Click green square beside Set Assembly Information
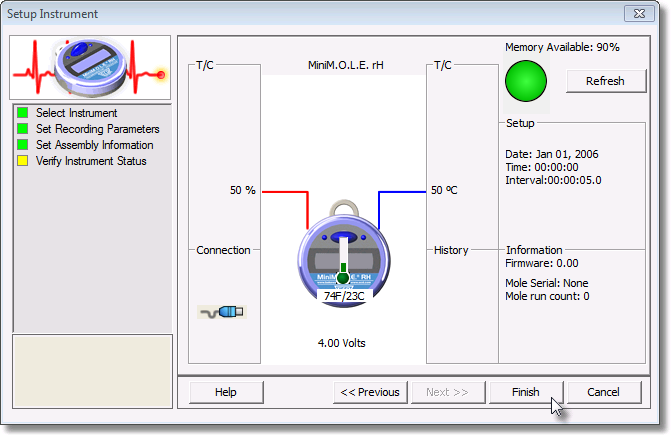This screenshot has height=437, width=672. pyautogui.click(x=22, y=144)
